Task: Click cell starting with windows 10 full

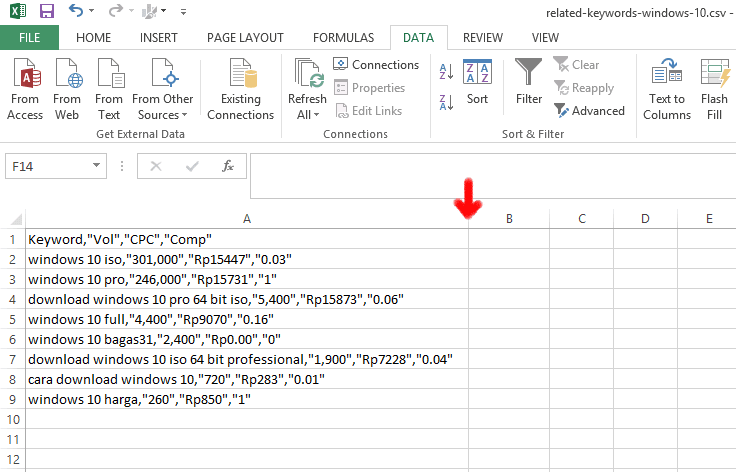Action: point(247,320)
